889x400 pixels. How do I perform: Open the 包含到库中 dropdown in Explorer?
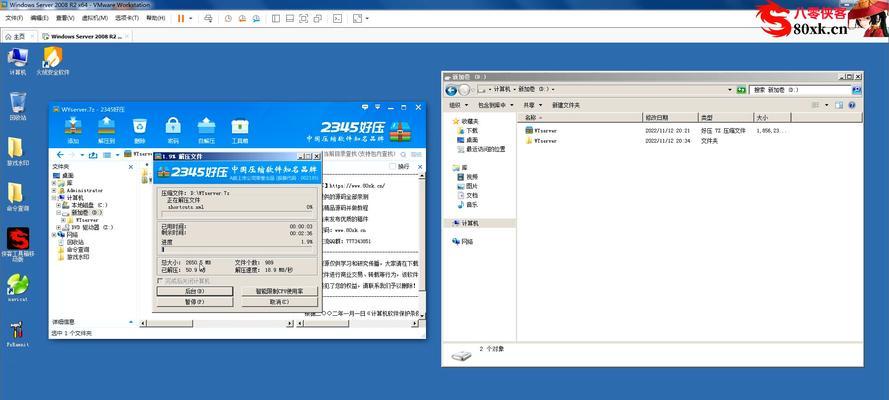coord(496,105)
